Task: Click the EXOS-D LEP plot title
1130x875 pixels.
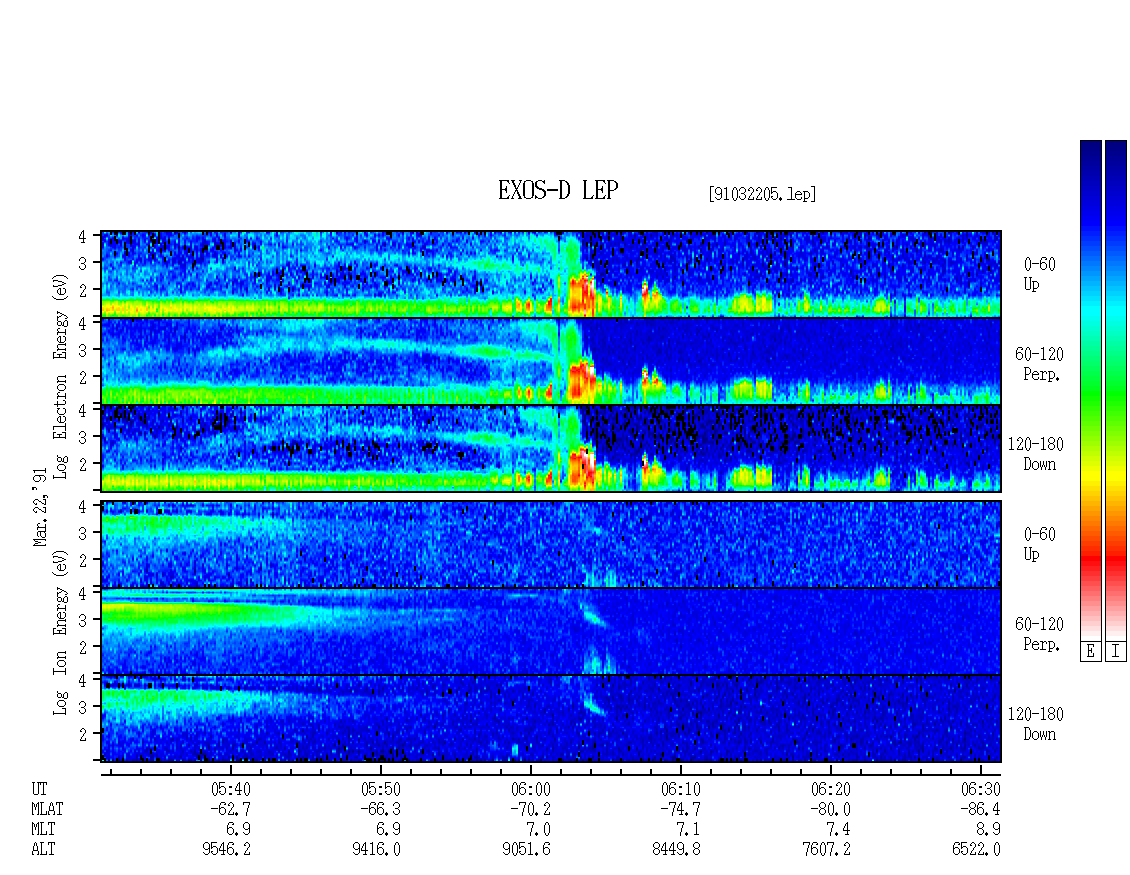Action: 558,190
